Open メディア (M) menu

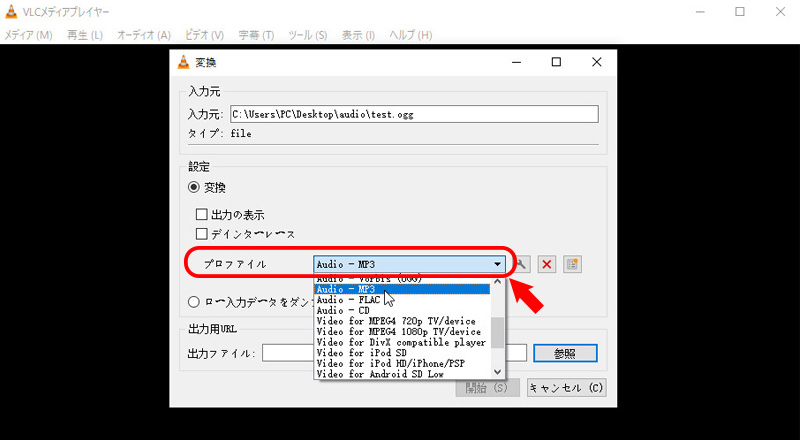point(28,35)
